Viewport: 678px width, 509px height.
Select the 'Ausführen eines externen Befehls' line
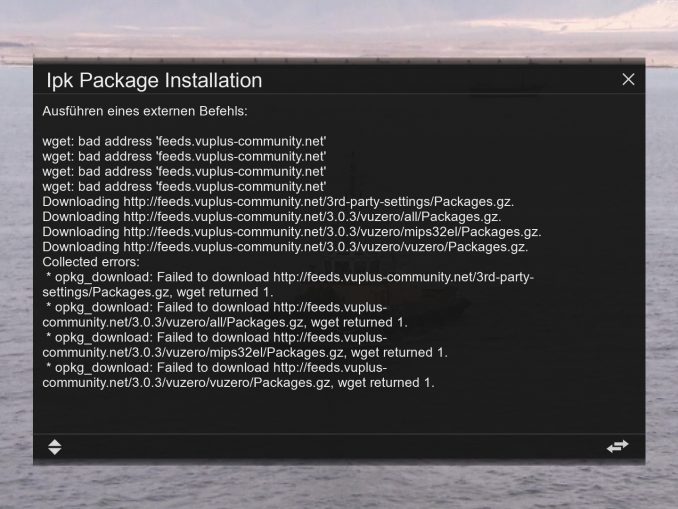coord(145,111)
